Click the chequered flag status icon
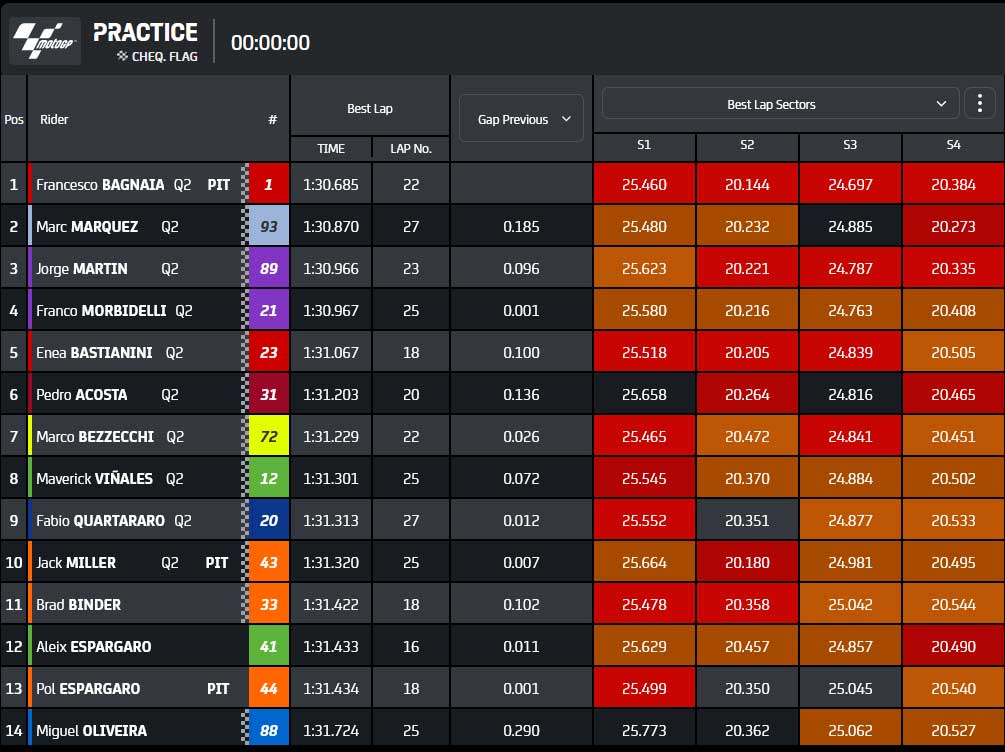The width and height of the screenshot is (1005, 752). click(122, 56)
